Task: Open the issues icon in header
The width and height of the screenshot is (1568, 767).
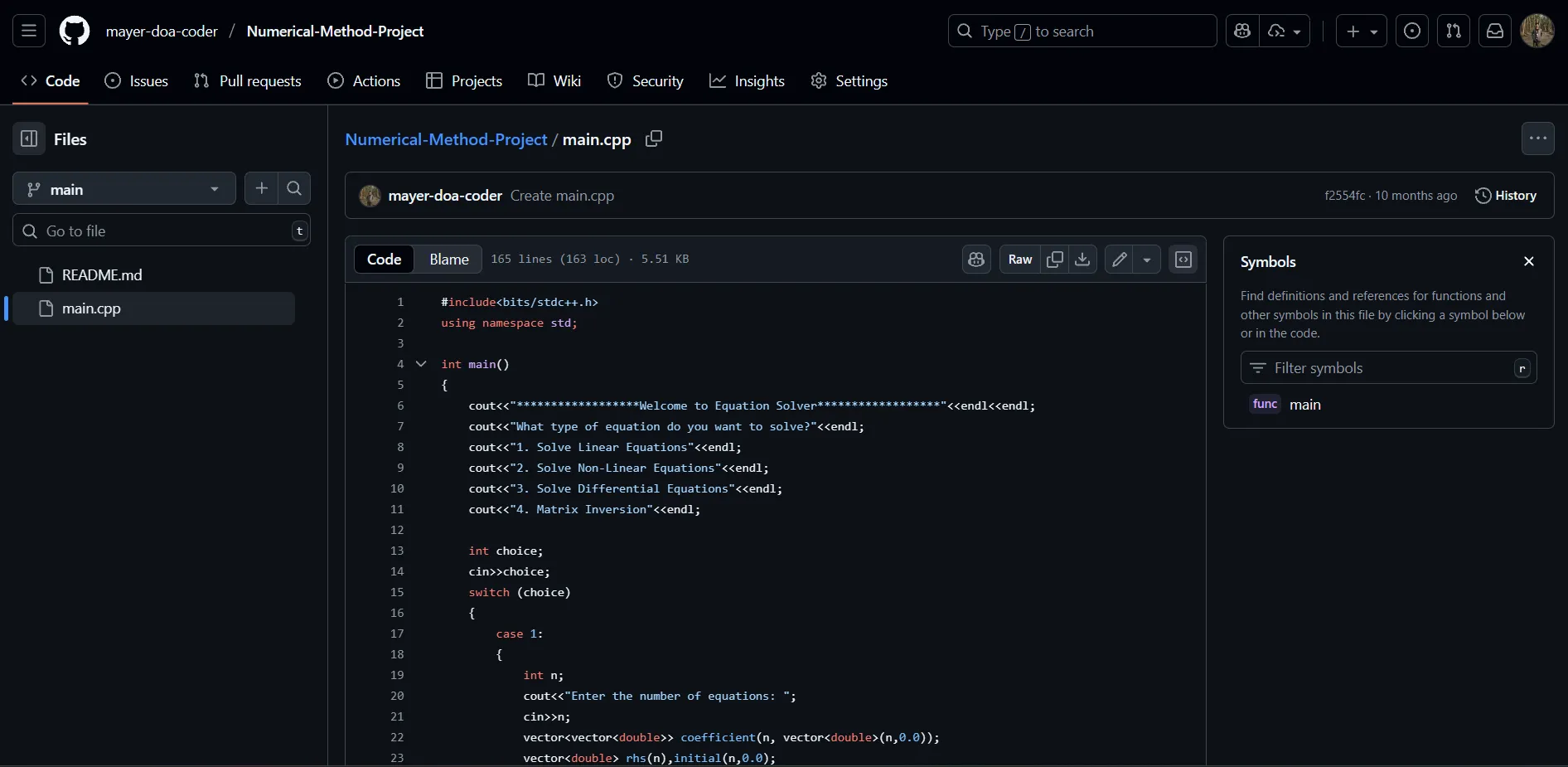Action: click(x=1412, y=32)
